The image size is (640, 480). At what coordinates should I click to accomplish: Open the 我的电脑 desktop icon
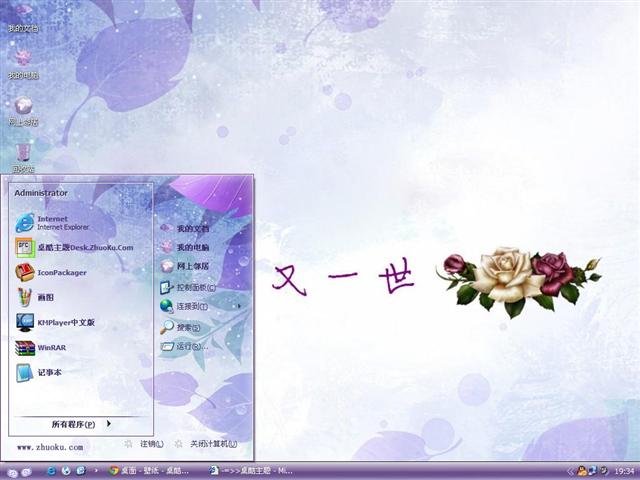click(23, 64)
